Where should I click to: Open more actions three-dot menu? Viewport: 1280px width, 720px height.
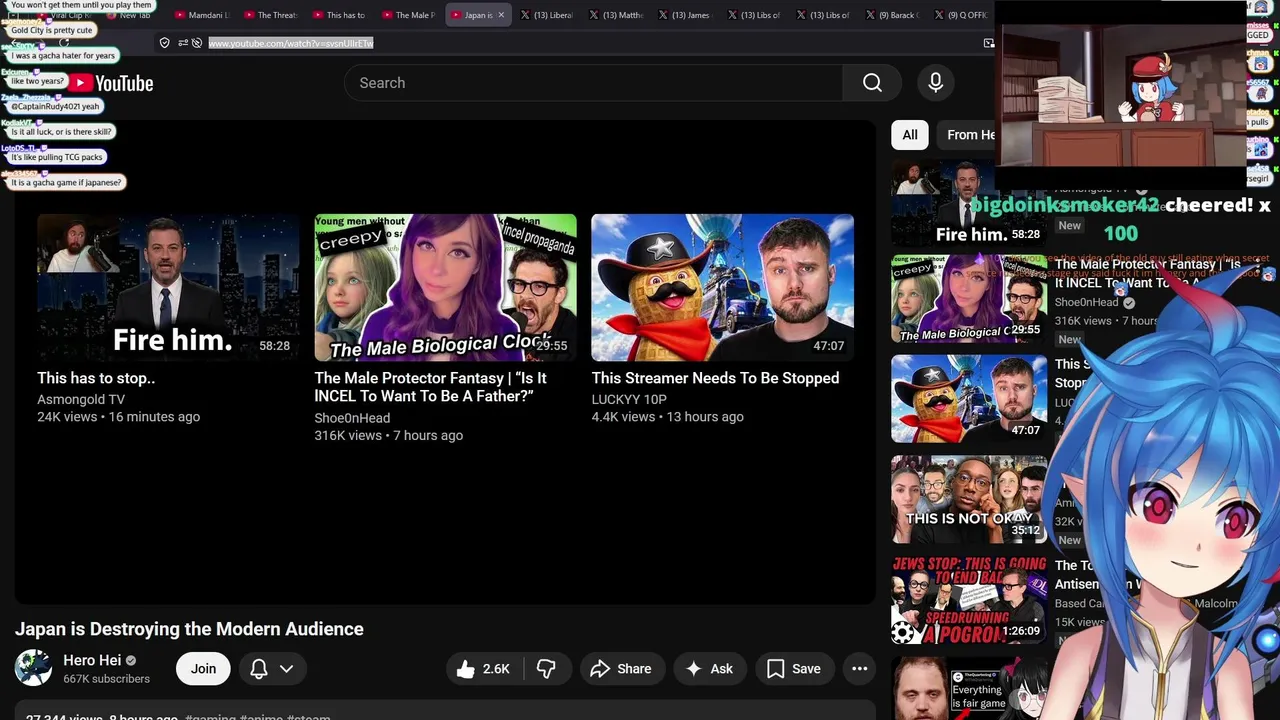tap(860, 669)
